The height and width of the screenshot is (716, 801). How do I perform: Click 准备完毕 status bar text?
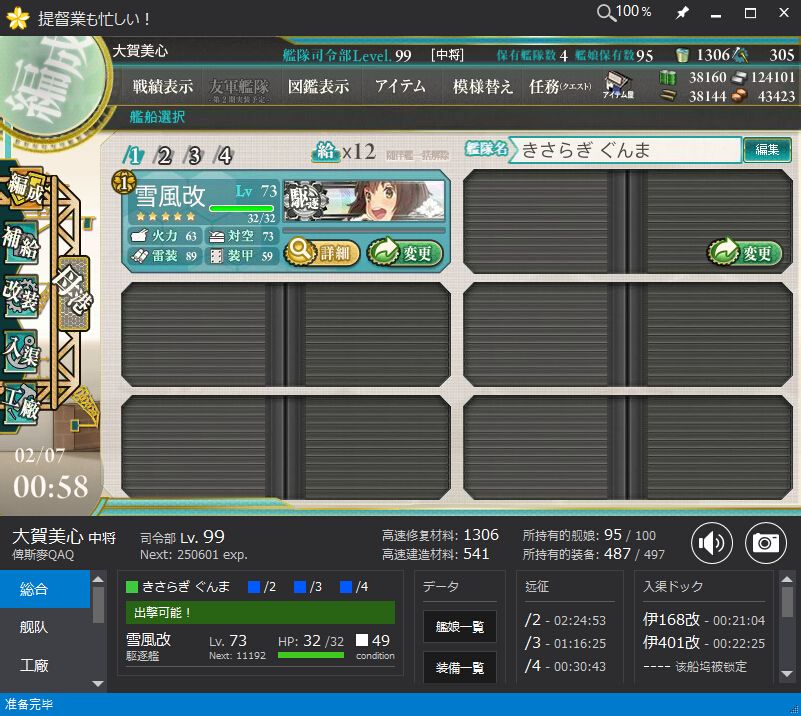(x=29, y=704)
